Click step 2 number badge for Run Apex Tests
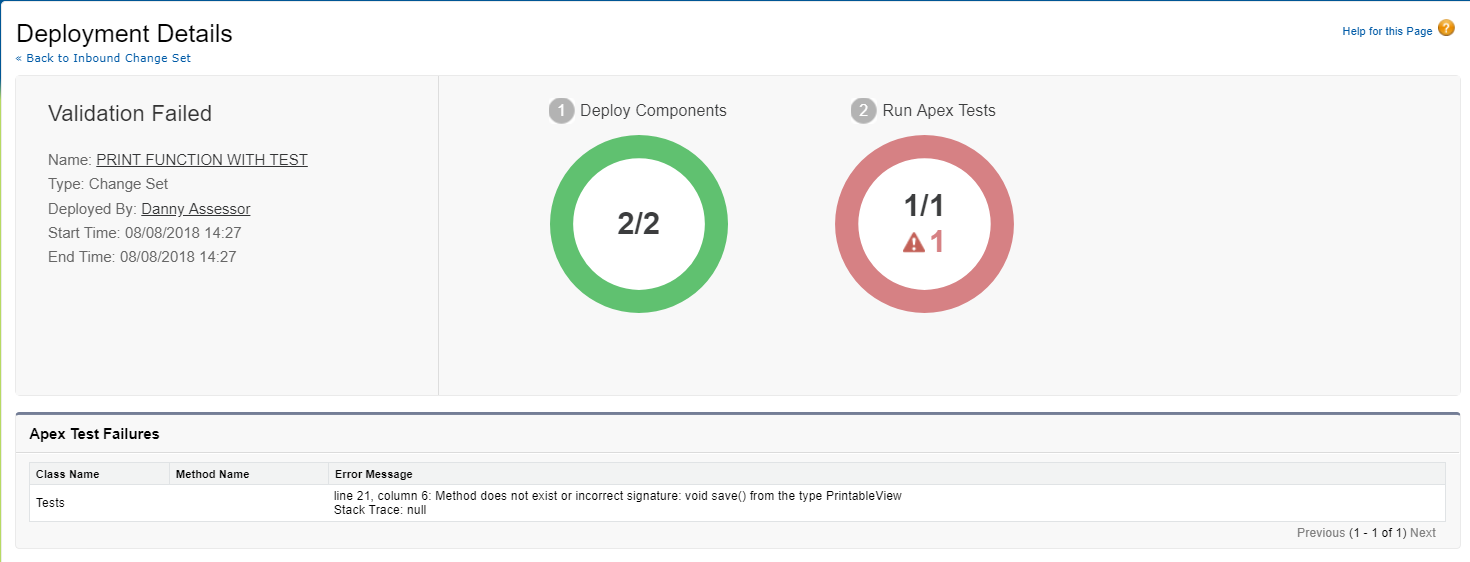 [x=864, y=111]
